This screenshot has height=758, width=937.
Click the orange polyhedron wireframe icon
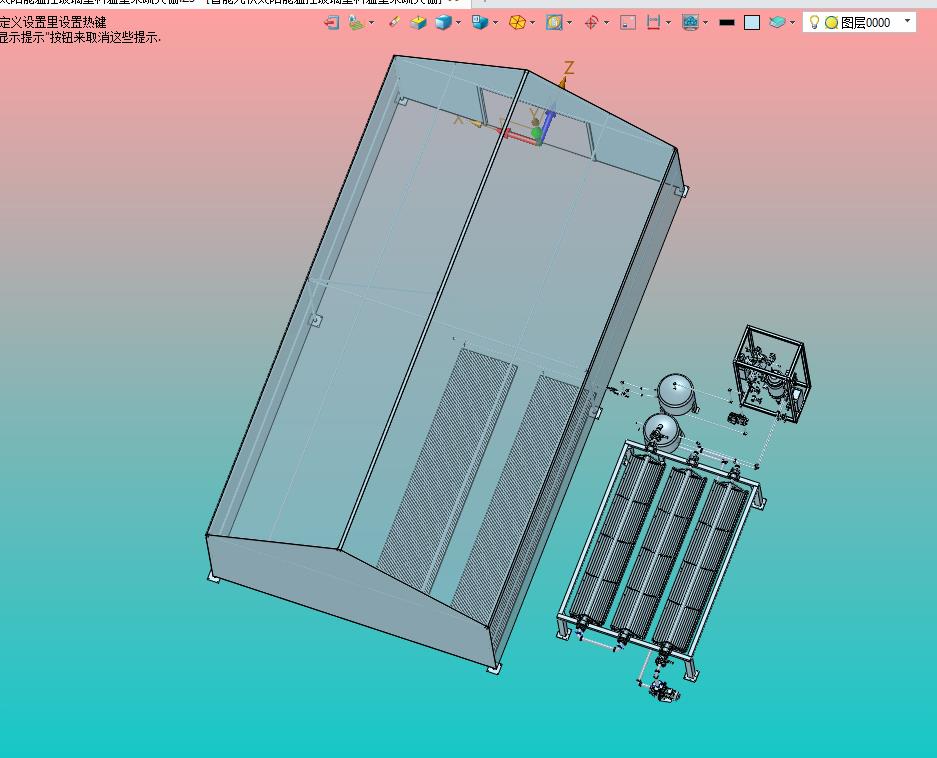click(x=517, y=23)
